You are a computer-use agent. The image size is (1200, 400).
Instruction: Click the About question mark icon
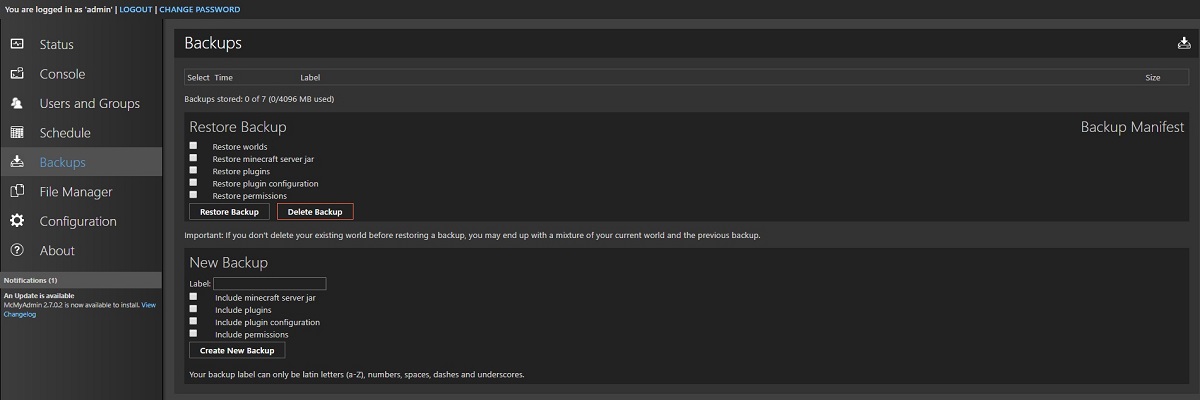click(17, 250)
